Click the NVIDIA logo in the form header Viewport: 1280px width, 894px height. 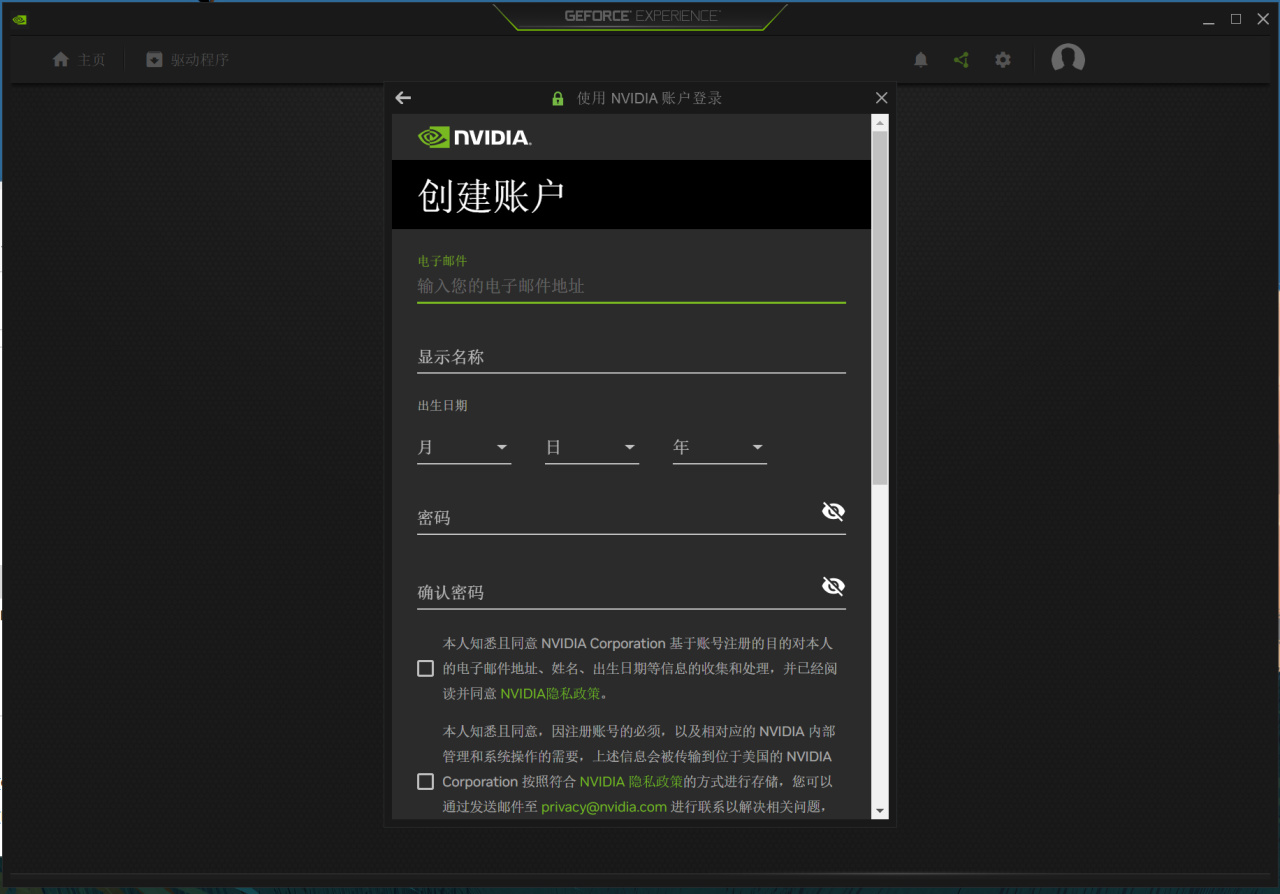[474, 137]
